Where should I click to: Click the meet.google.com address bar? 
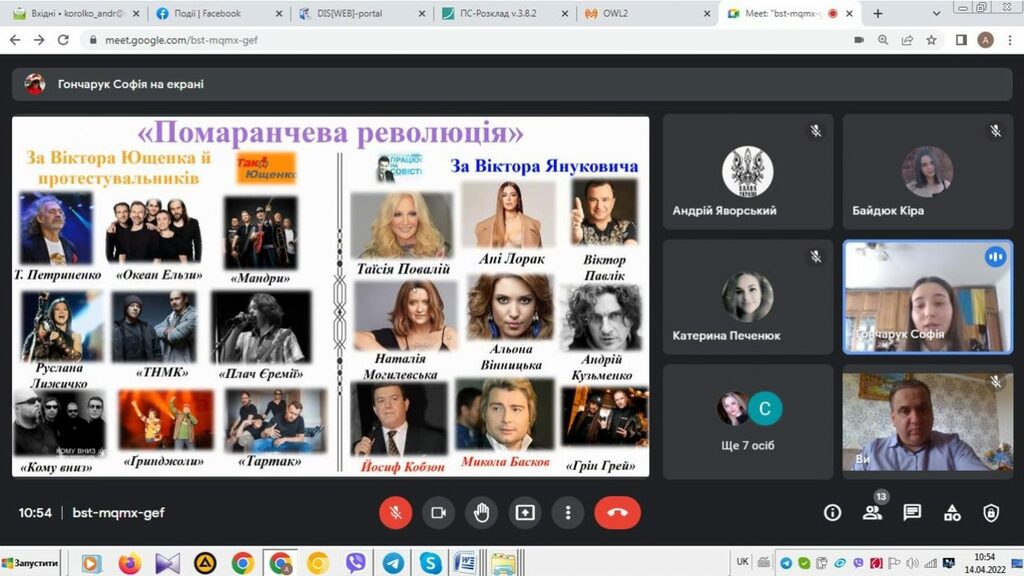tap(400, 40)
